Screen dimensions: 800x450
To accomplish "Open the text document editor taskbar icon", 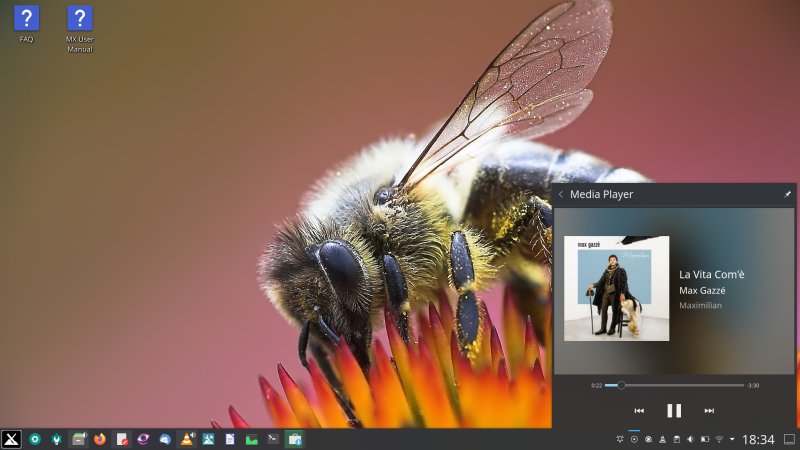I will pos(230,439).
